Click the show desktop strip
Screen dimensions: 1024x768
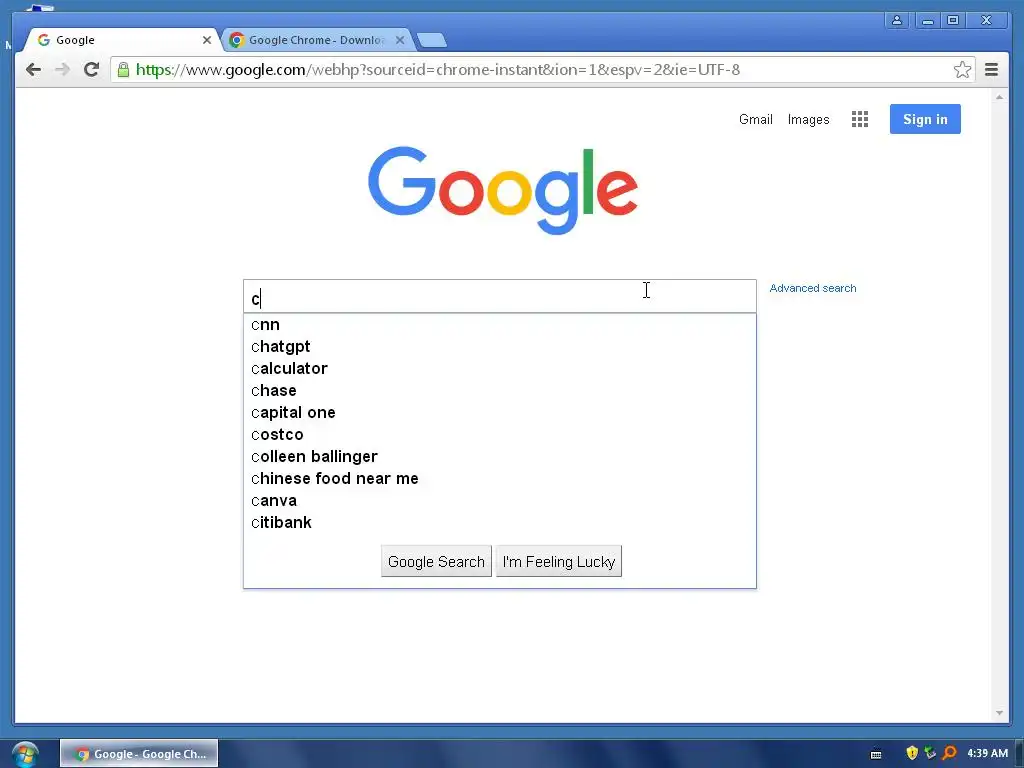(x=1019, y=754)
